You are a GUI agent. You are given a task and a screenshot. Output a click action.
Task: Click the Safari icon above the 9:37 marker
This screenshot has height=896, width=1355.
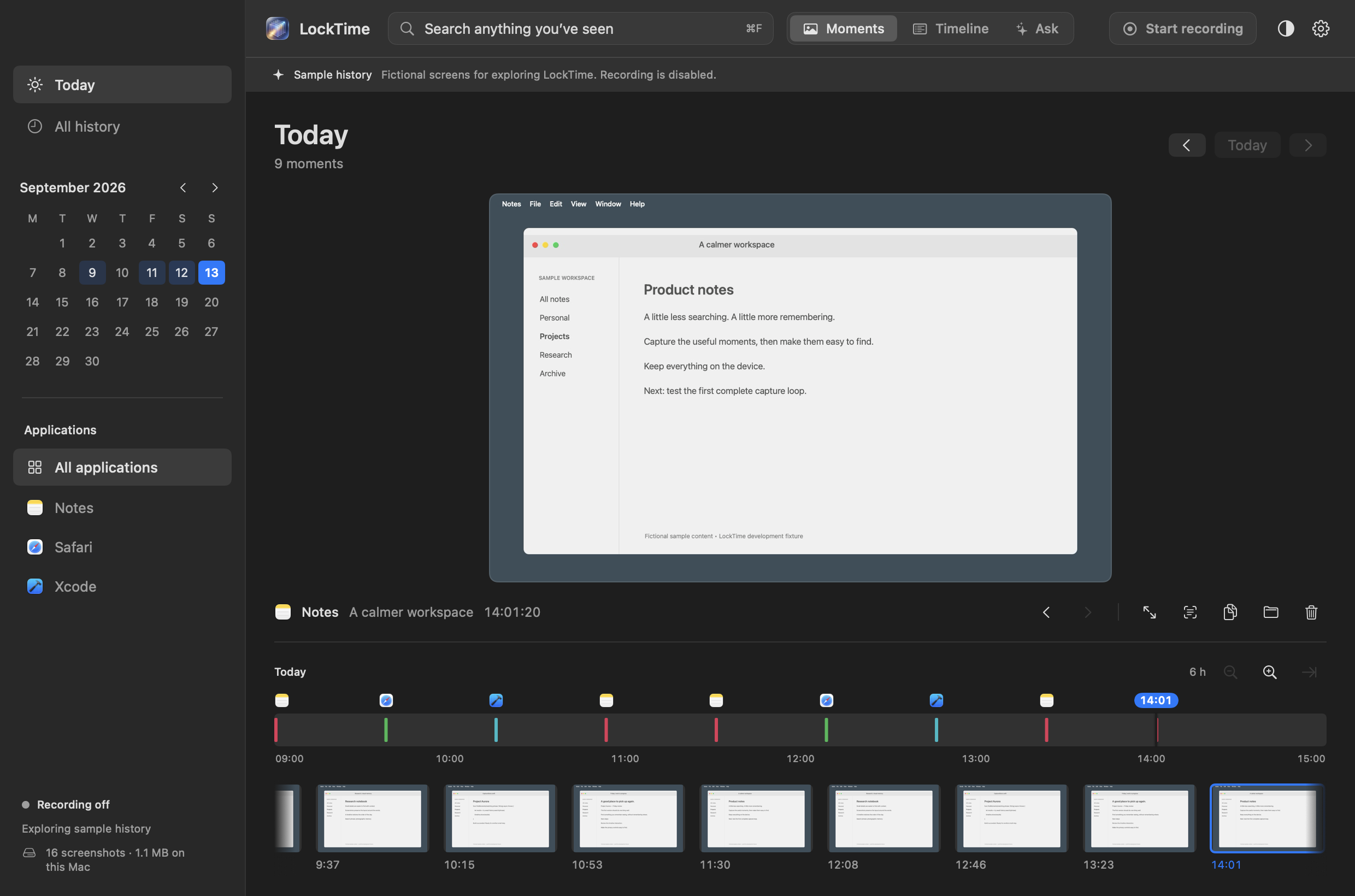click(386, 700)
